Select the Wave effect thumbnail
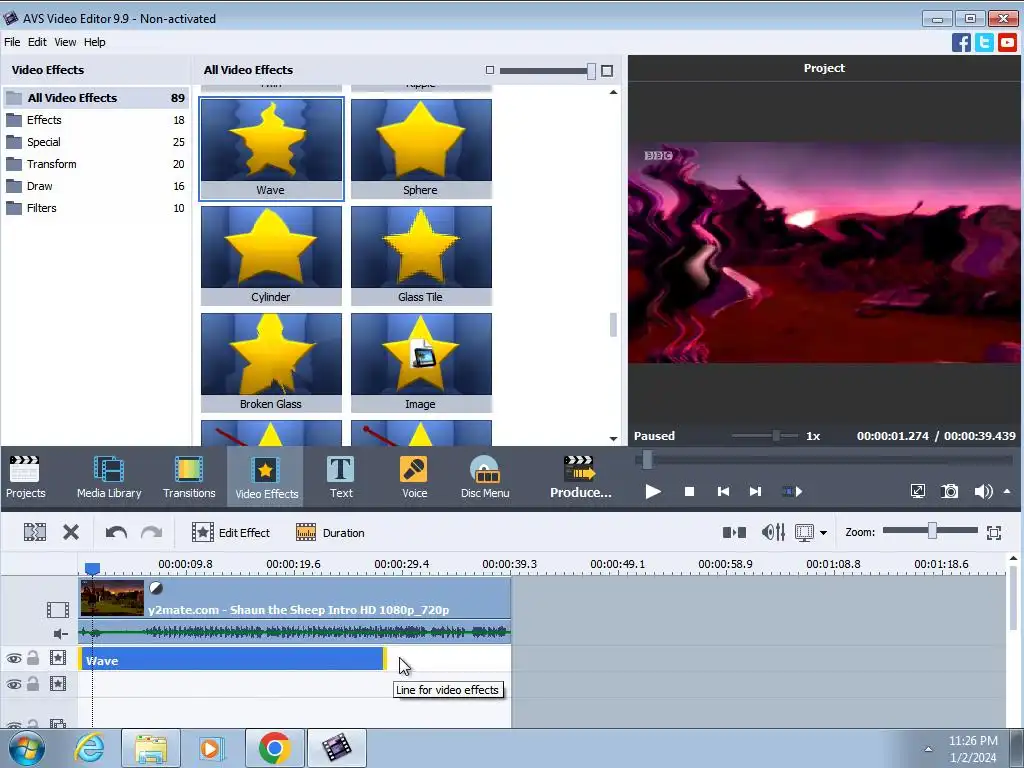Viewport: 1024px width, 768px height. pyautogui.click(x=271, y=149)
